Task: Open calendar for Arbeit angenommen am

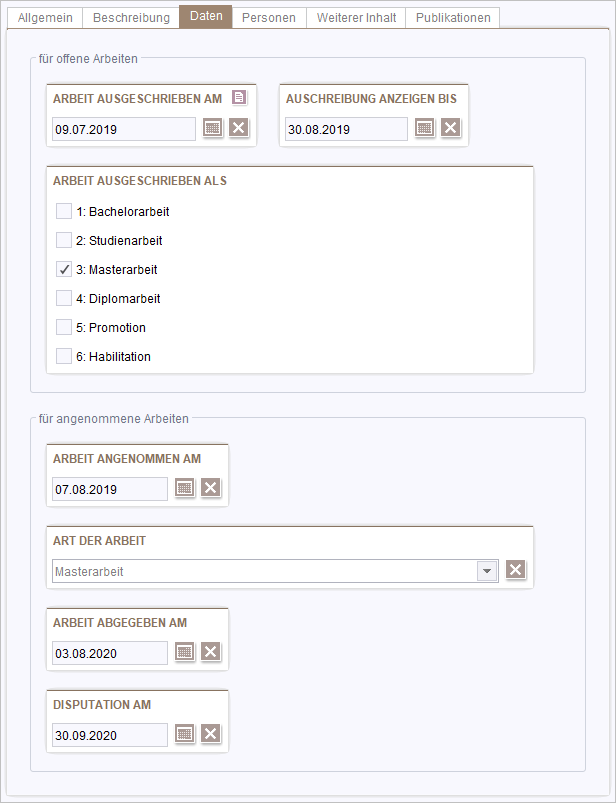Action: (x=185, y=488)
